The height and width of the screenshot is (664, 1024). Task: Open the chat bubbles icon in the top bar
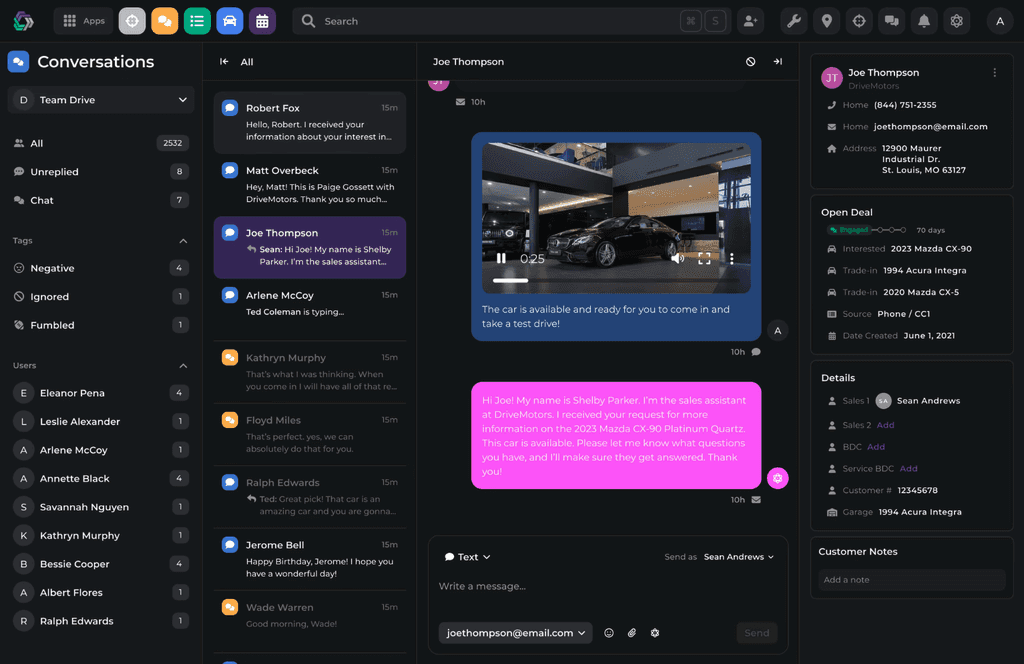click(891, 20)
